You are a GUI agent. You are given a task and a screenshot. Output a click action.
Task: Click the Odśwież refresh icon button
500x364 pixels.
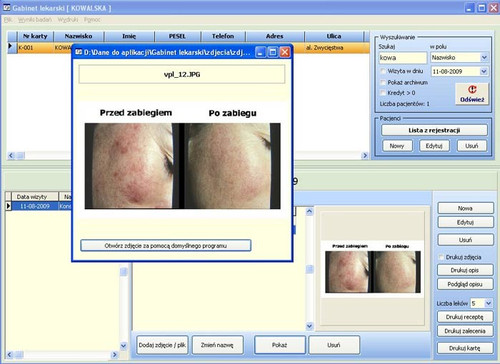tap(472, 94)
